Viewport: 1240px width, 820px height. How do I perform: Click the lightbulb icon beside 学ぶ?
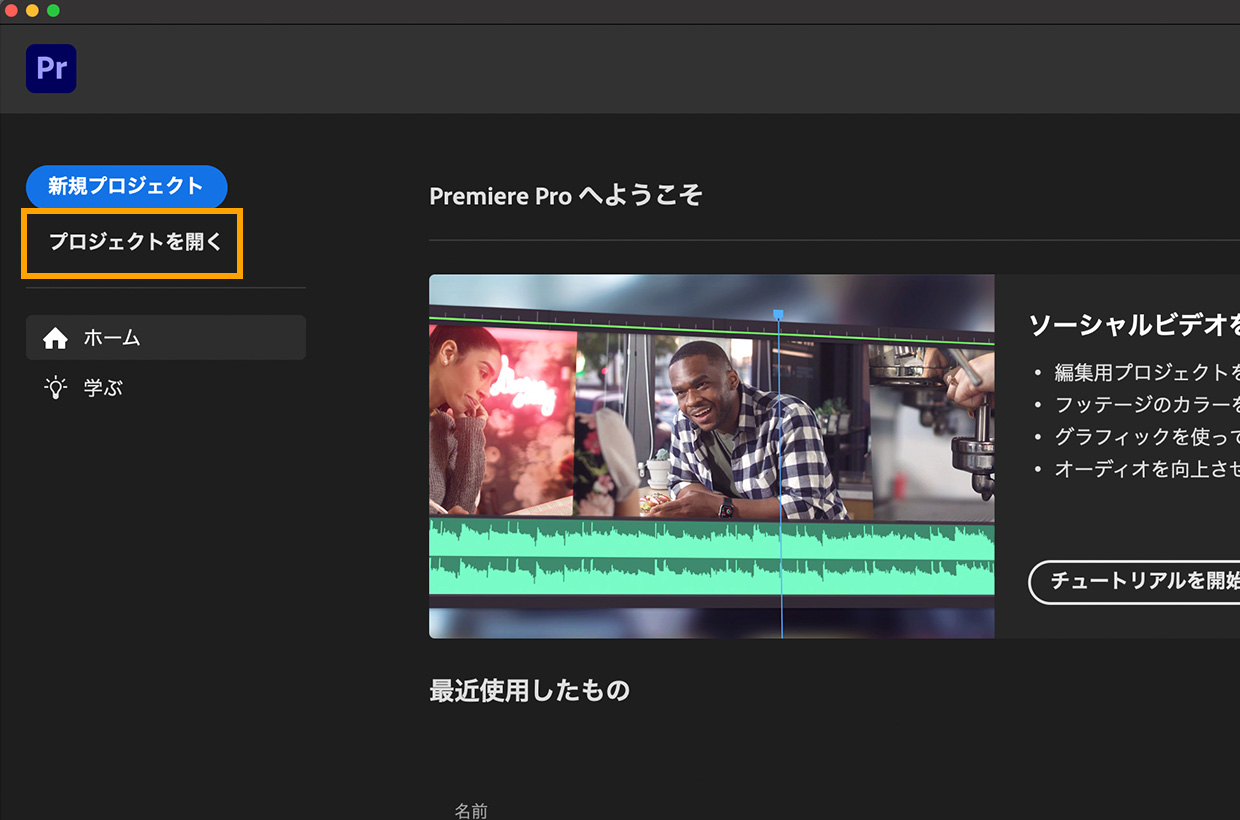pyautogui.click(x=56, y=388)
